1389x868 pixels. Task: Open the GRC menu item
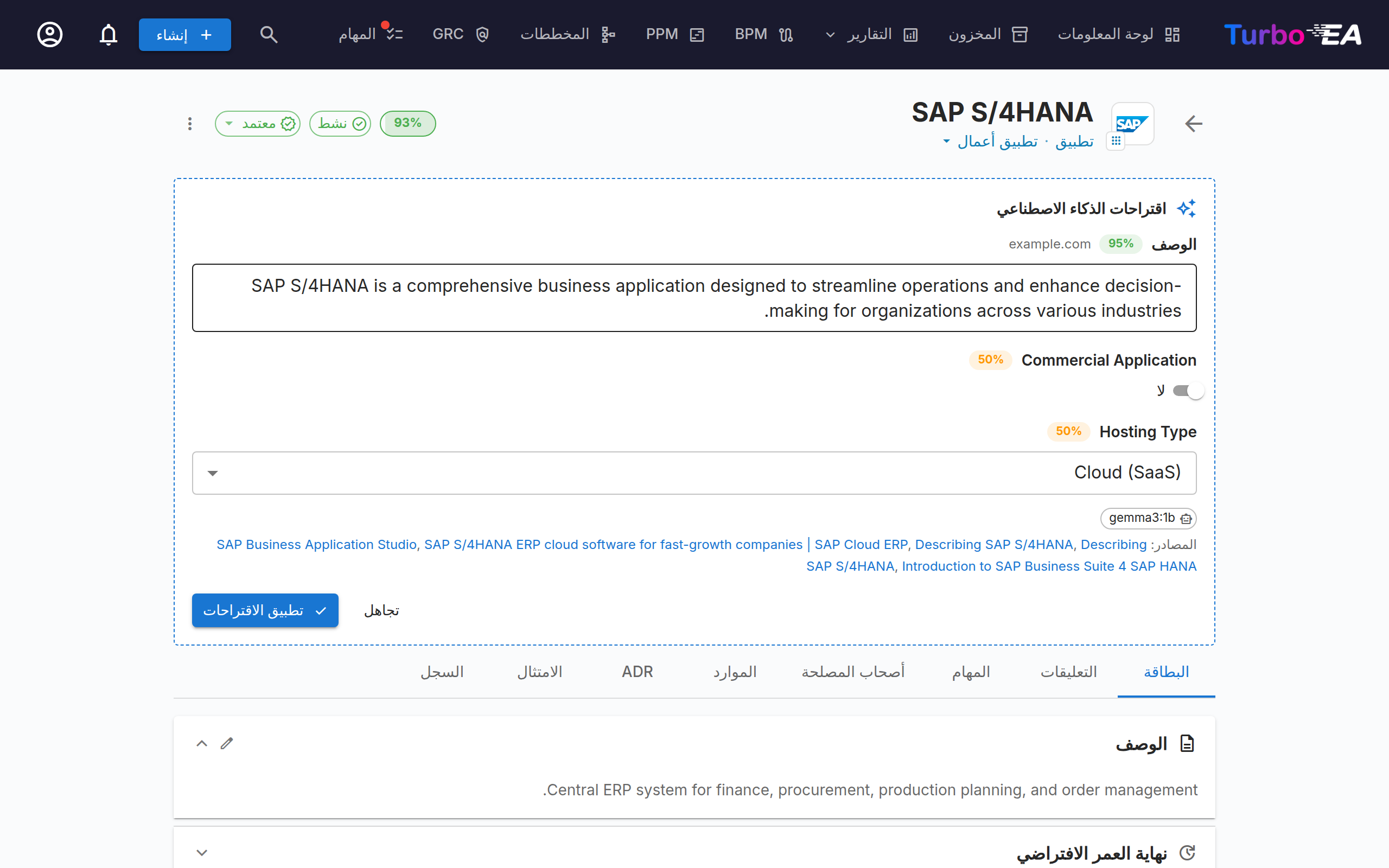[x=460, y=34]
